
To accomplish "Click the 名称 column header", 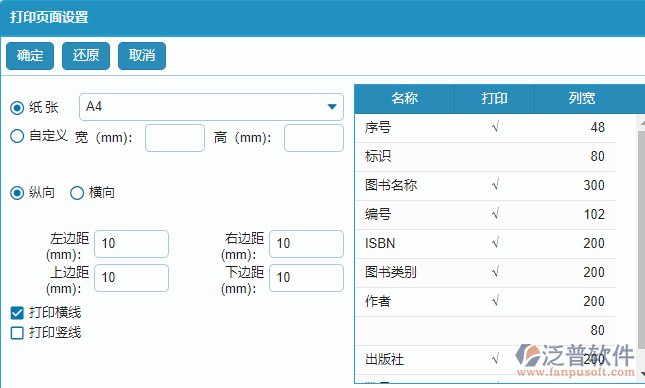I will click(x=404, y=99).
